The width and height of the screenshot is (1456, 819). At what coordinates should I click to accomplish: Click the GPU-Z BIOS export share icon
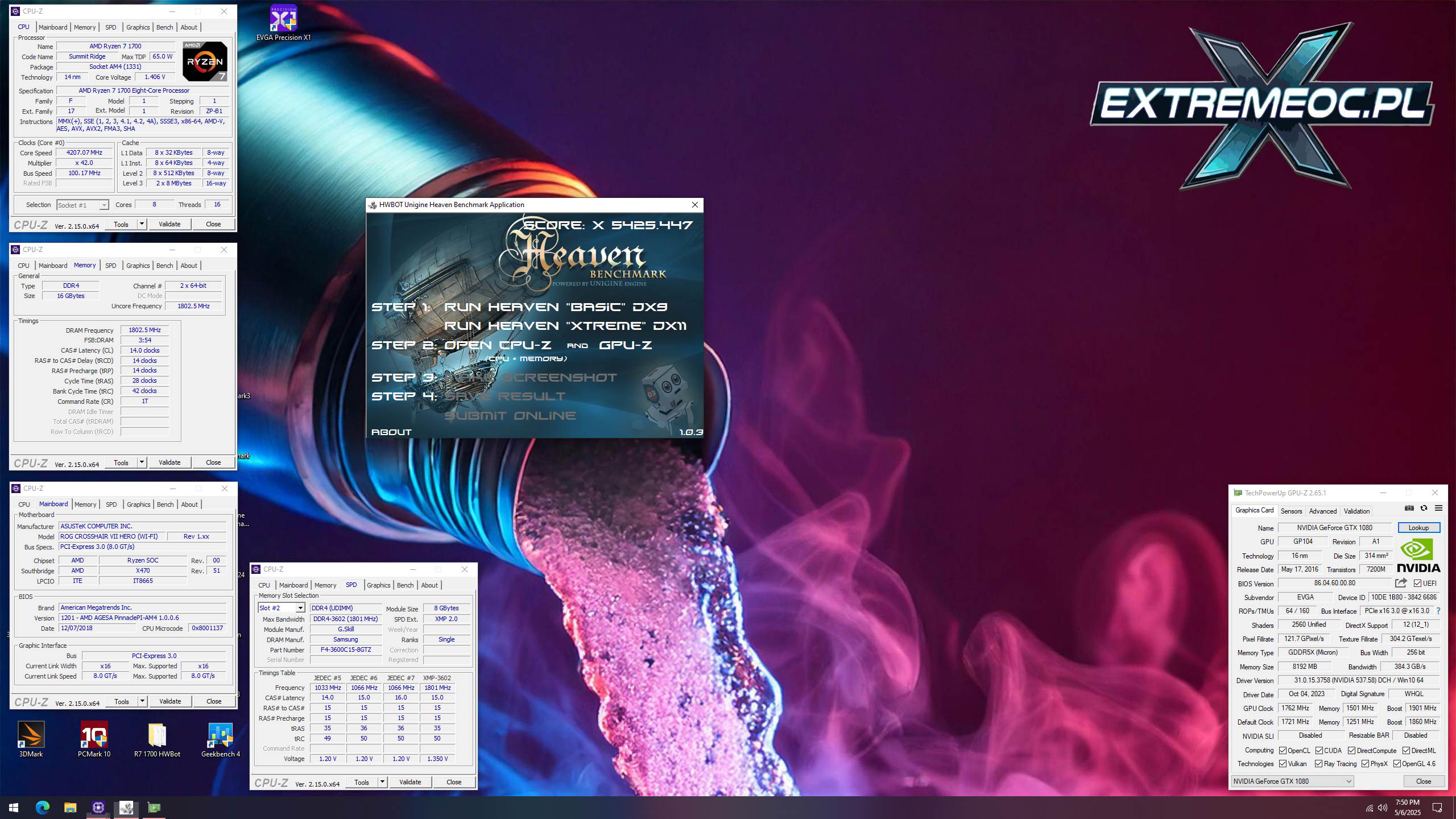[1401, 583]
